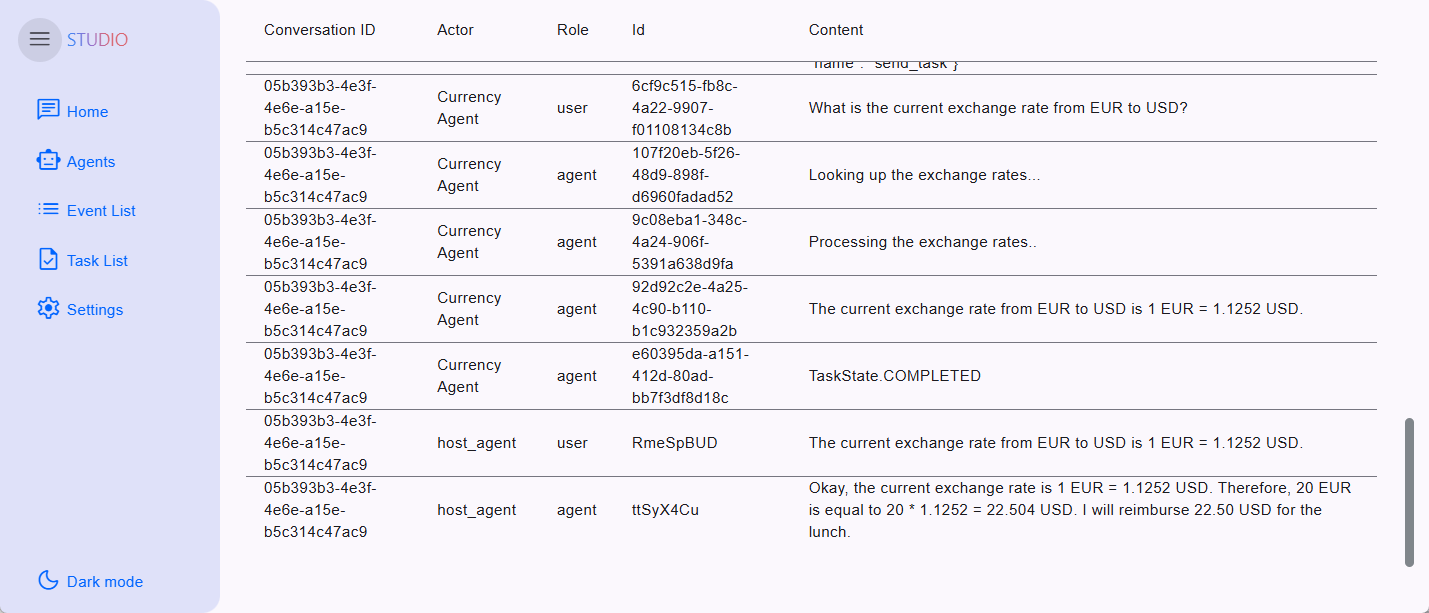Click the Agents robot icon
This screenshot has width=1429, height=613.
coord(48,160)
